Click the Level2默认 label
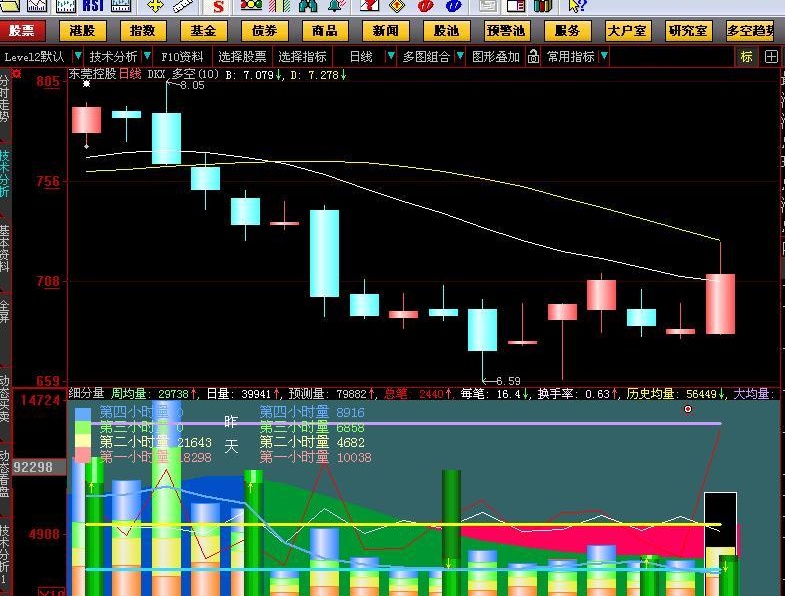Image resolution: width=785 pixels, height=596 pixels. click(x=35, y=57)
